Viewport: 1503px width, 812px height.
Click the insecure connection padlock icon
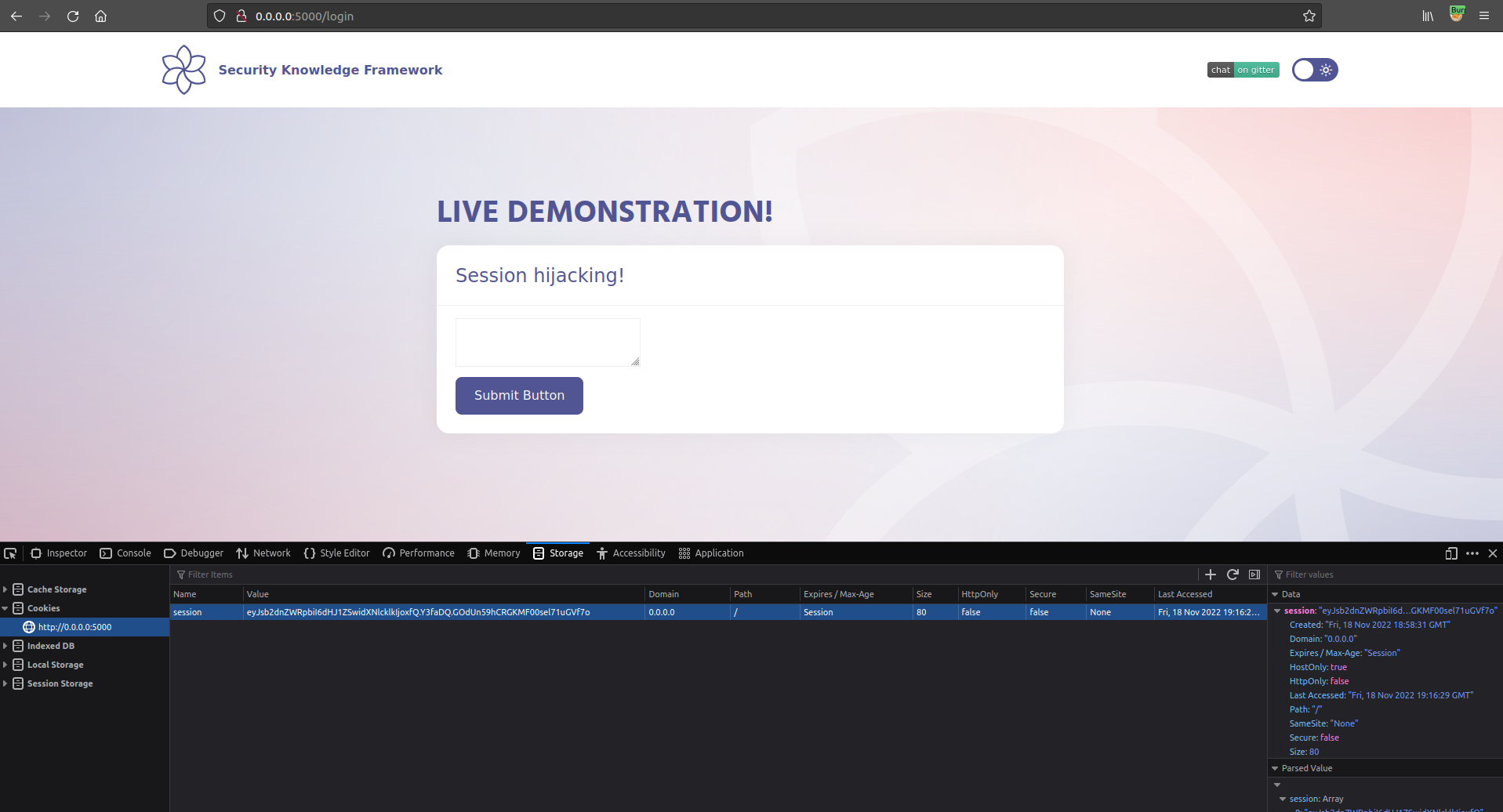[241, 16]
